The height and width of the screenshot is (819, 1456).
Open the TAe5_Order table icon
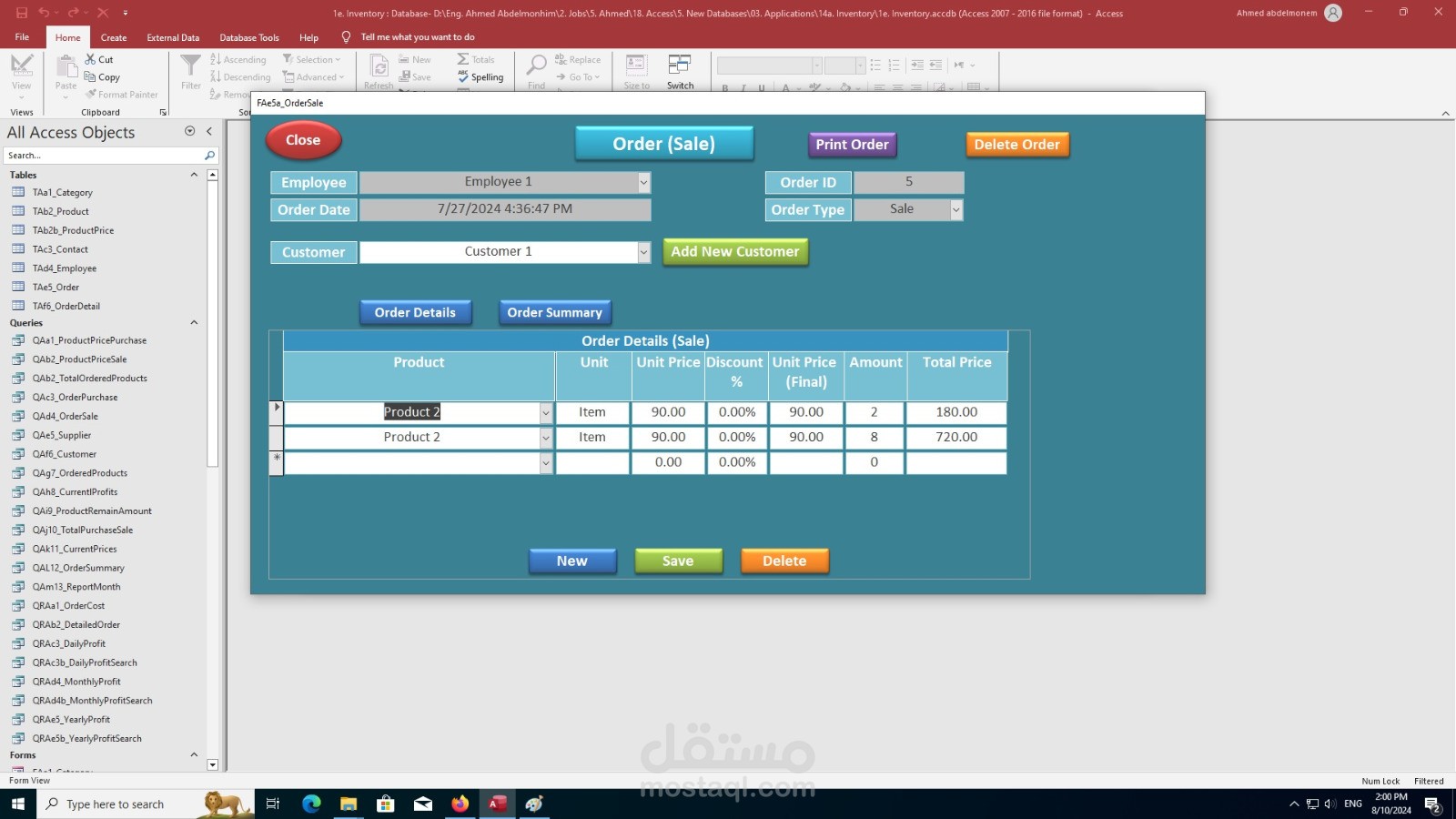17,287
